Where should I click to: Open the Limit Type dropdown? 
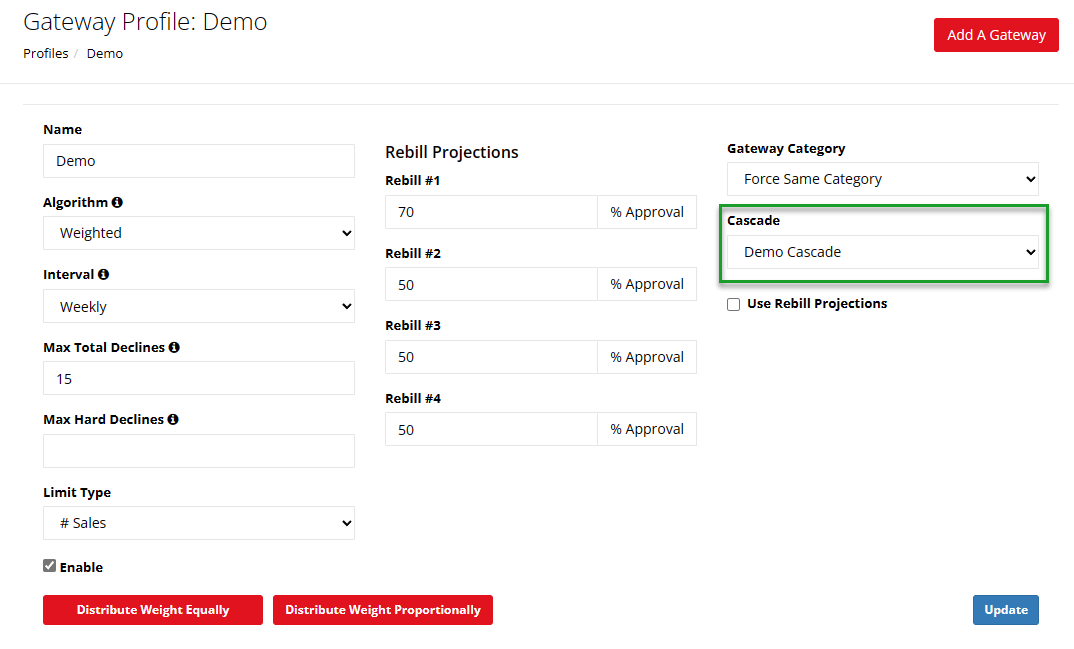[x=198, y=523]
